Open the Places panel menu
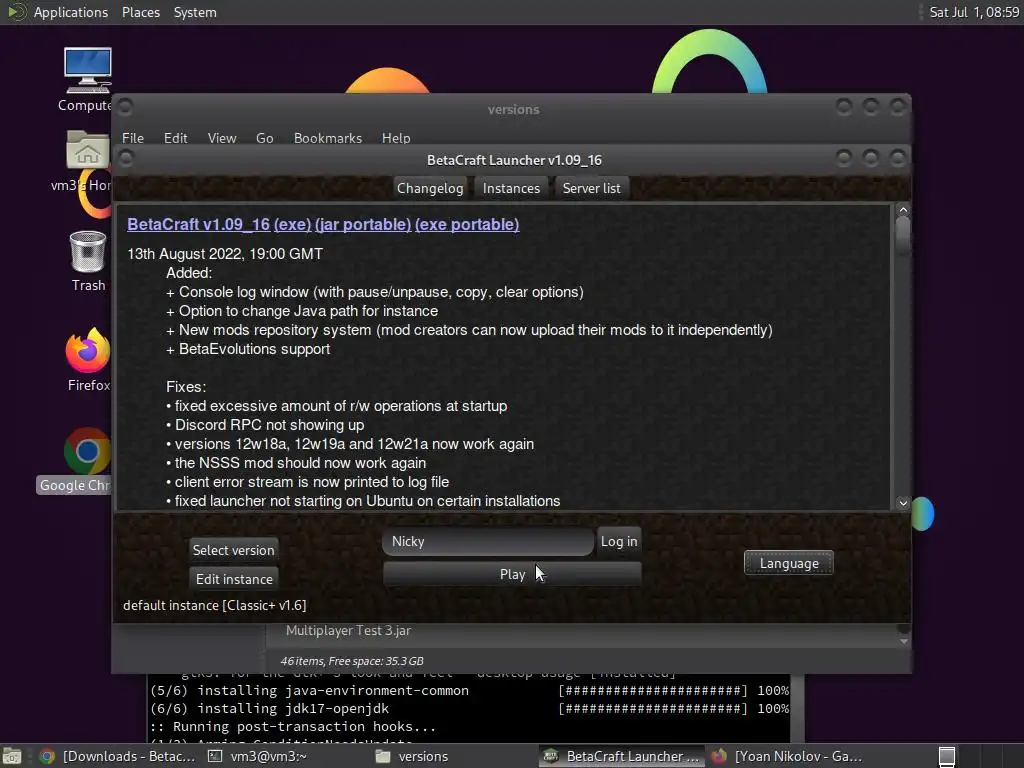 [x=140, y=12]
